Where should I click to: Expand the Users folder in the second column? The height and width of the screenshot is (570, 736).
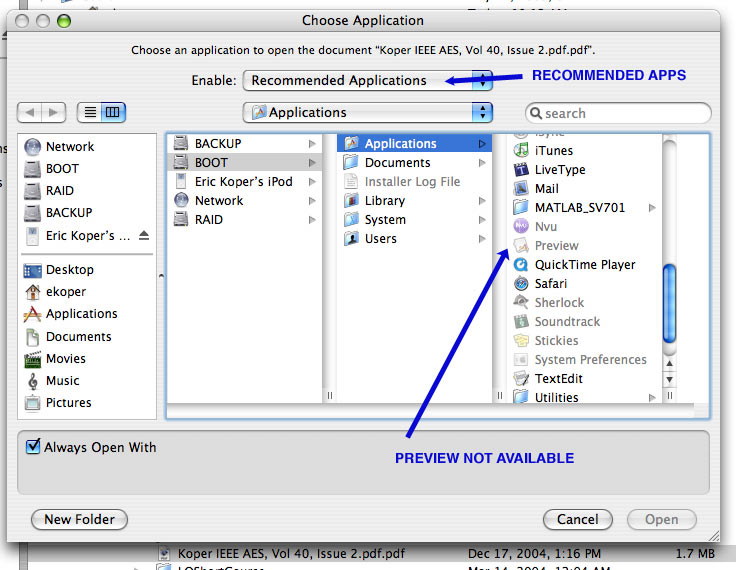pyautogui.click(x=482, y=239)
